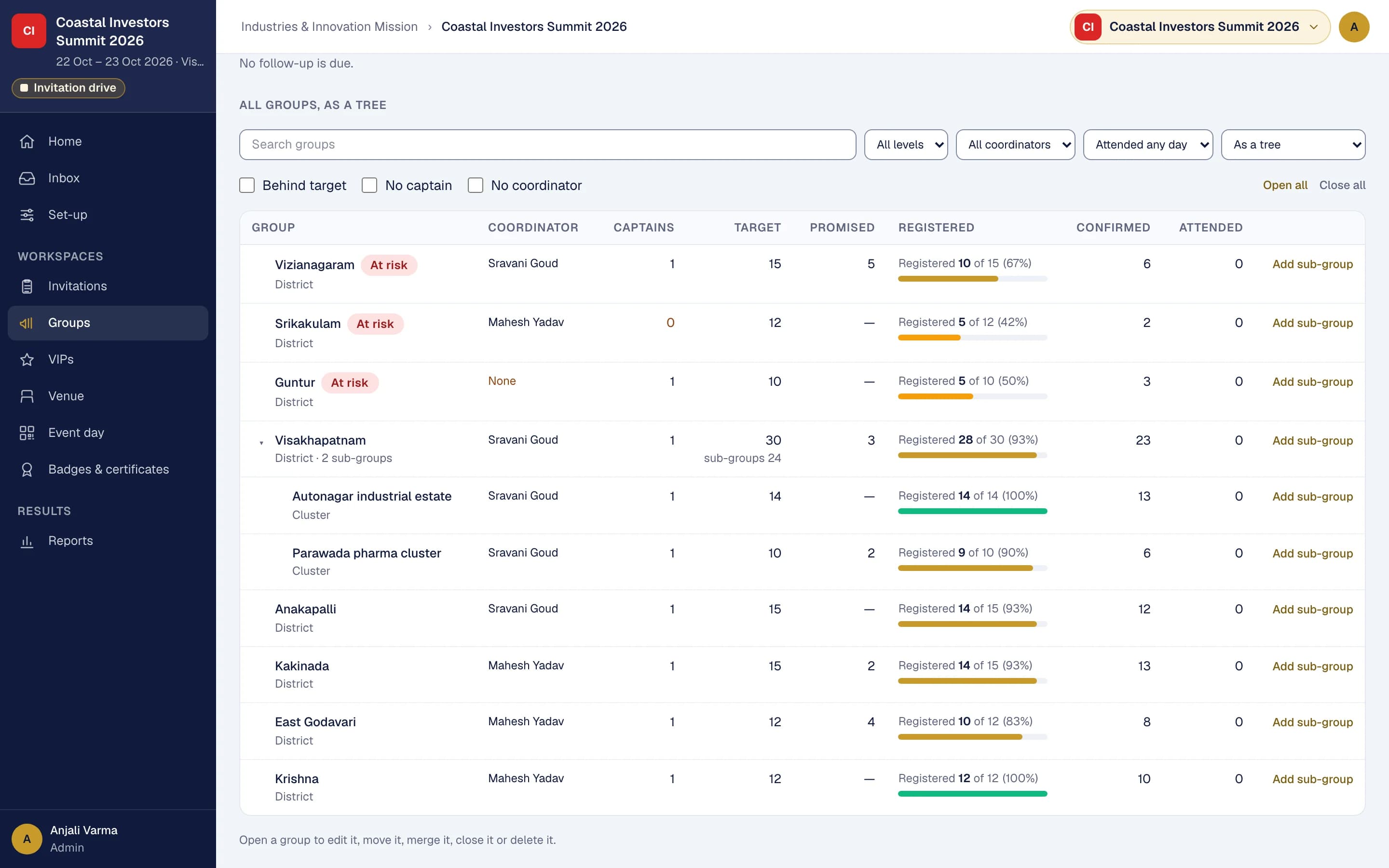This screenshot has width=1389, height=868.
Task: Click Anjali Varma's avatar at sidebar bottom
Action: [27, 839]
